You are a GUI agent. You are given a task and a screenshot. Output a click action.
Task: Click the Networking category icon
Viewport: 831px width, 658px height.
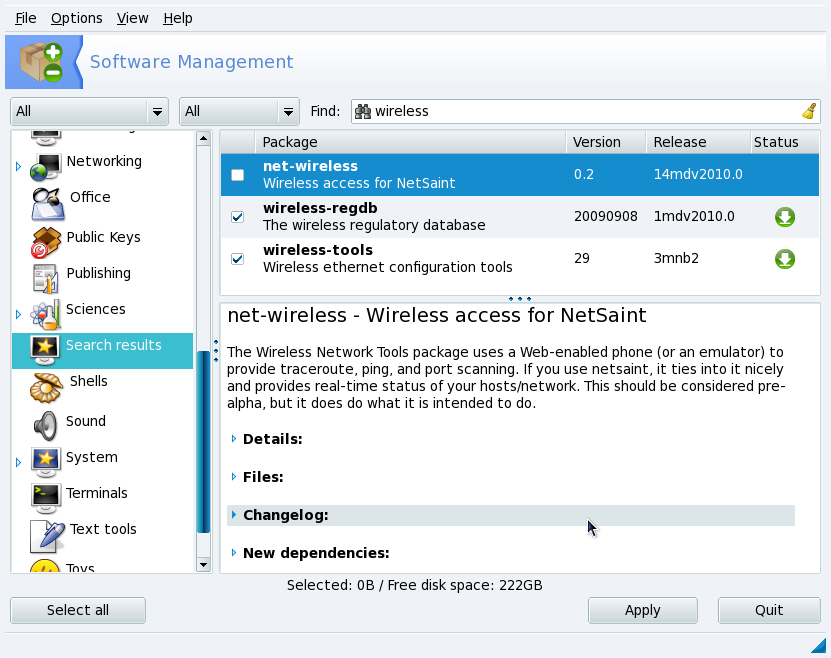point(46,166)
